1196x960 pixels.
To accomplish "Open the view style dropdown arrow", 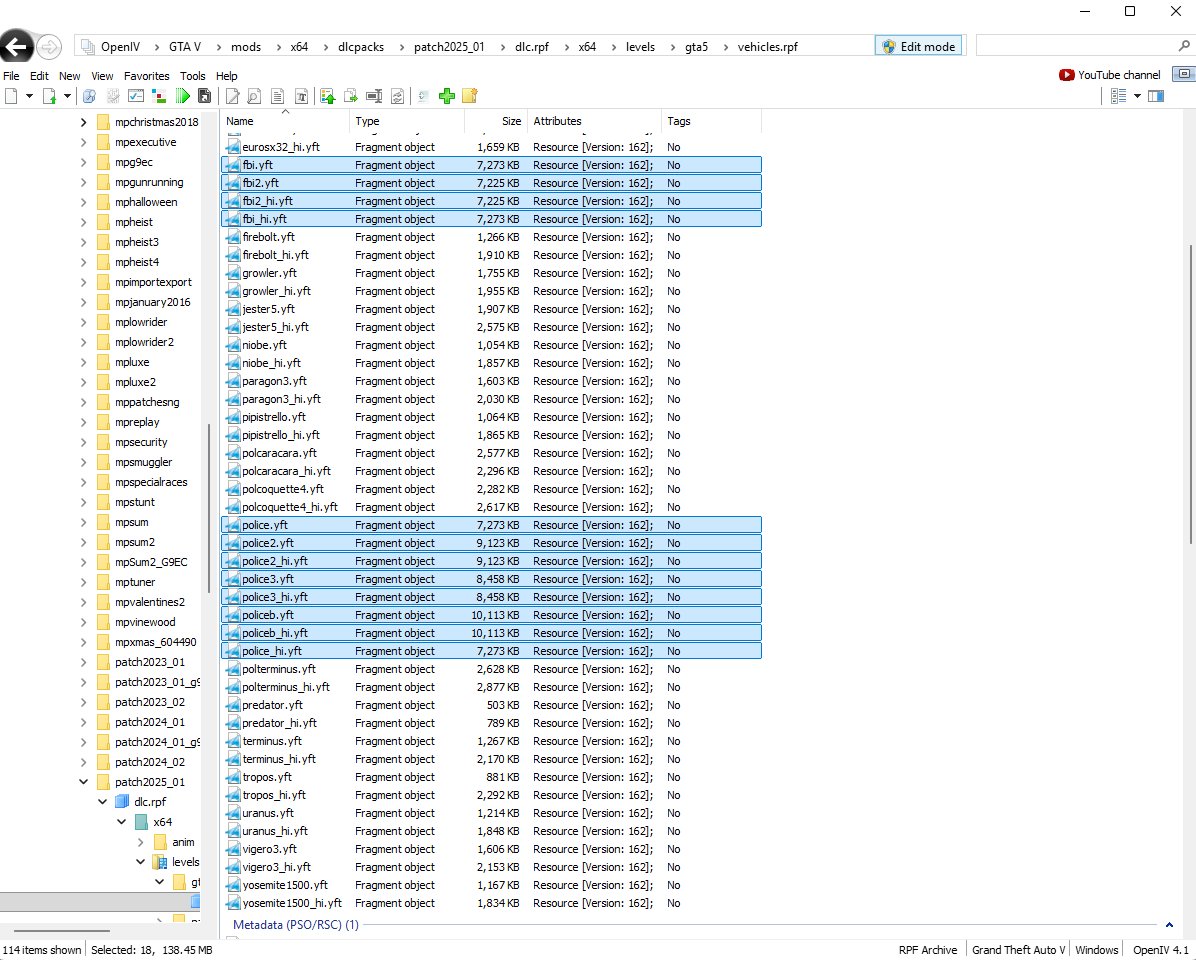I will click(x=1137, y=96).
